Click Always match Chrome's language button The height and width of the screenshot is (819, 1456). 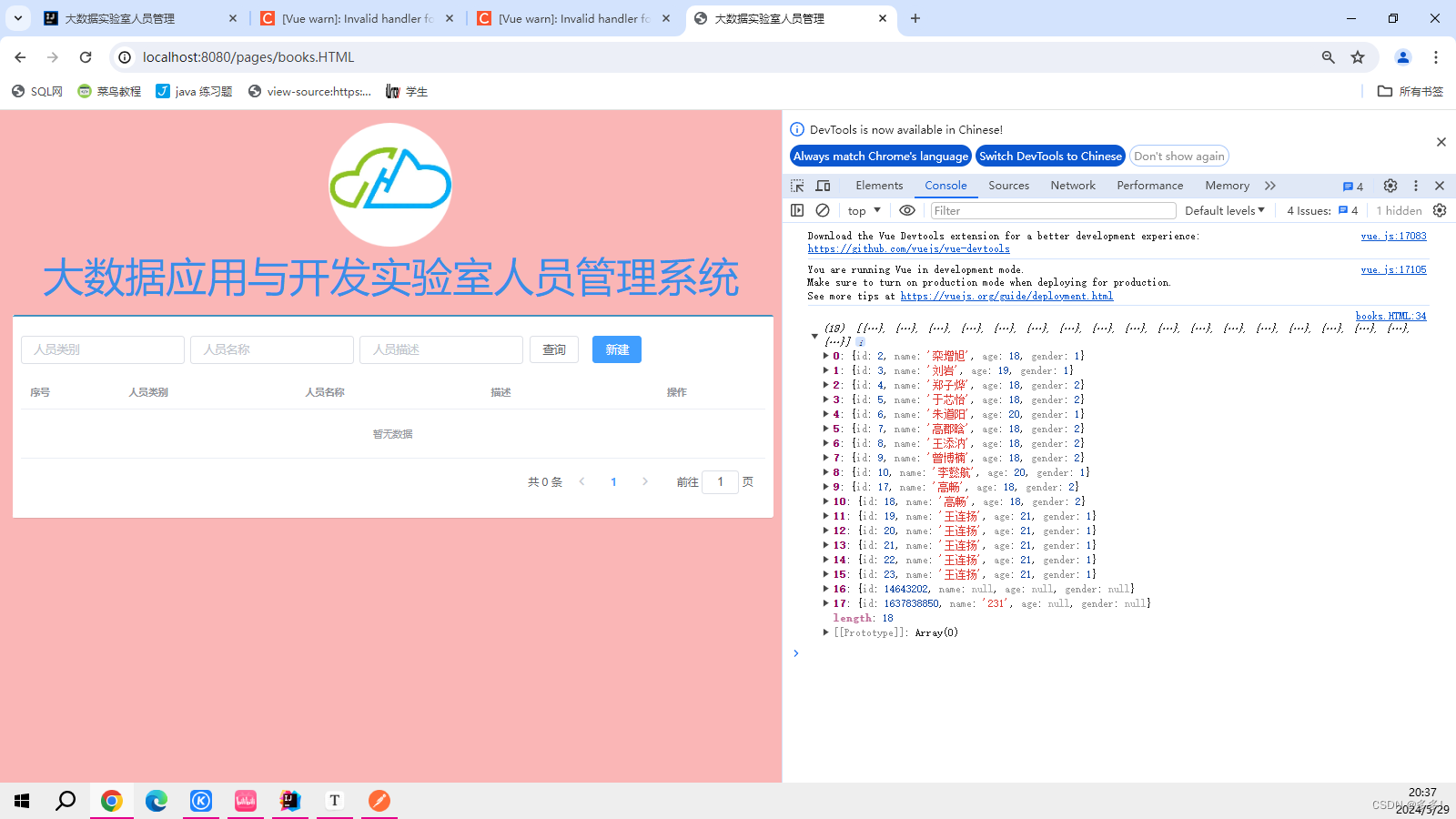click(881, 157)
